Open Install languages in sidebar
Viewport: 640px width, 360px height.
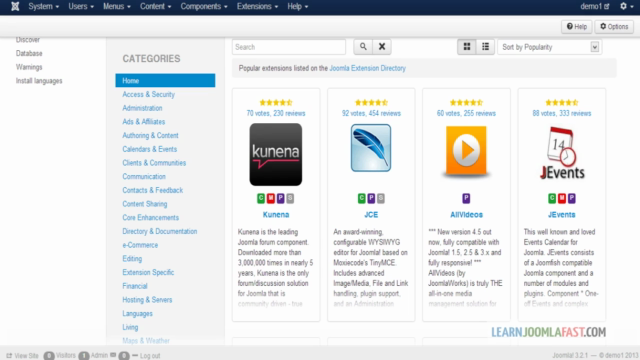click(39, 81)
